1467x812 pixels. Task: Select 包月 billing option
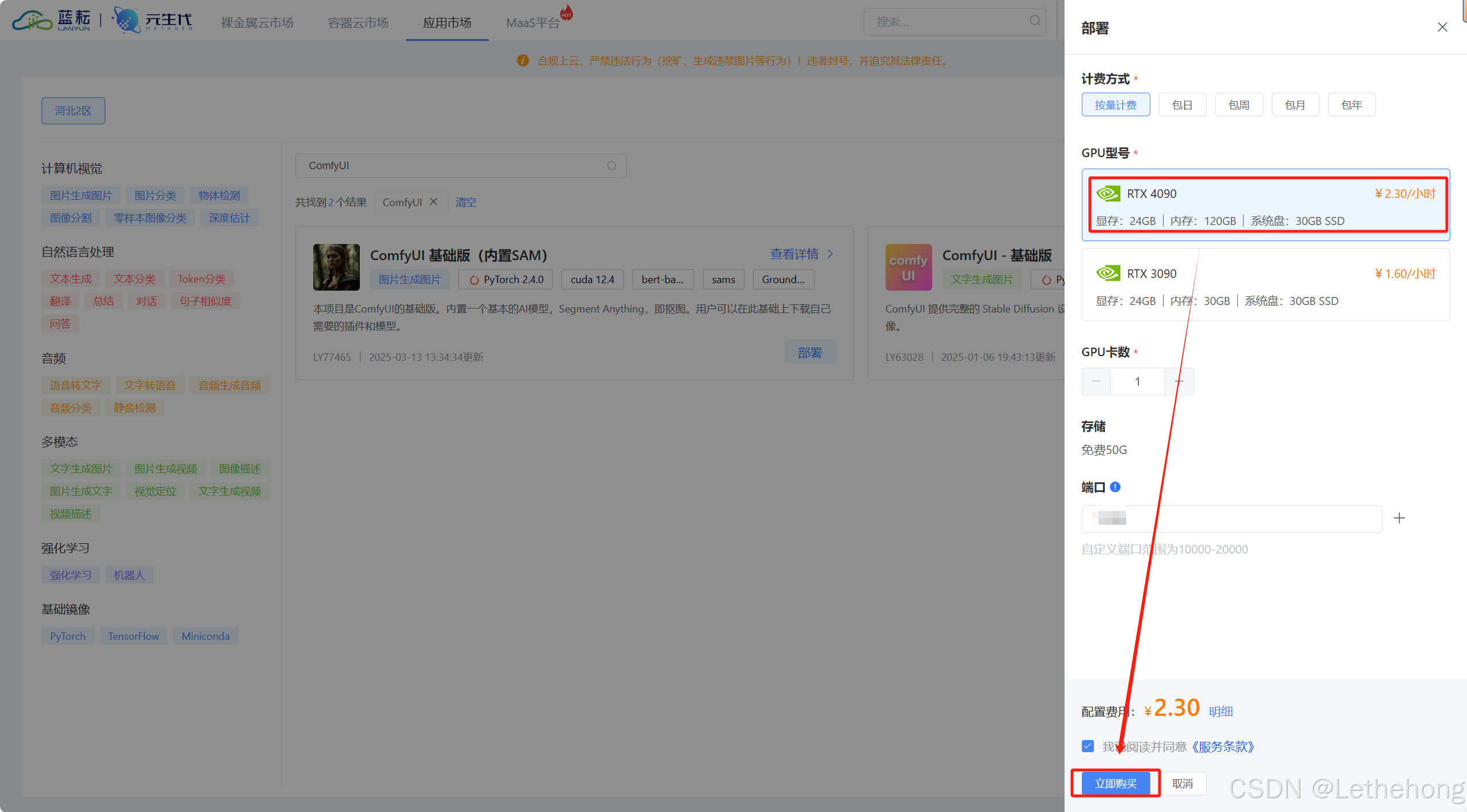pos(1295,105)
